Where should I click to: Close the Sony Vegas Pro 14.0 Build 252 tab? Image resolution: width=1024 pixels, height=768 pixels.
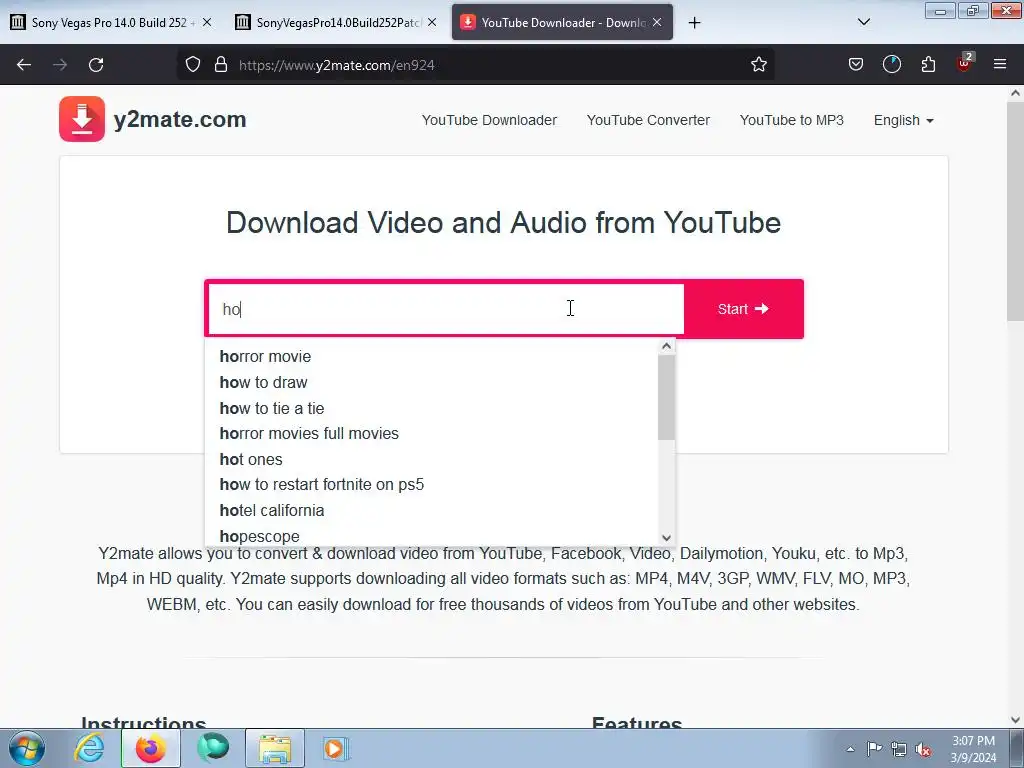[207, 22]
